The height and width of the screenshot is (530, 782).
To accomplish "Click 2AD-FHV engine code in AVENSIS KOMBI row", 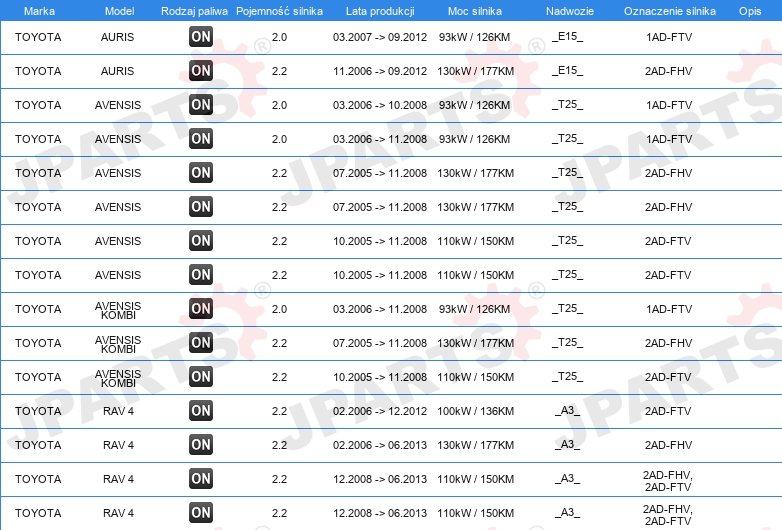I will (668, 343).
